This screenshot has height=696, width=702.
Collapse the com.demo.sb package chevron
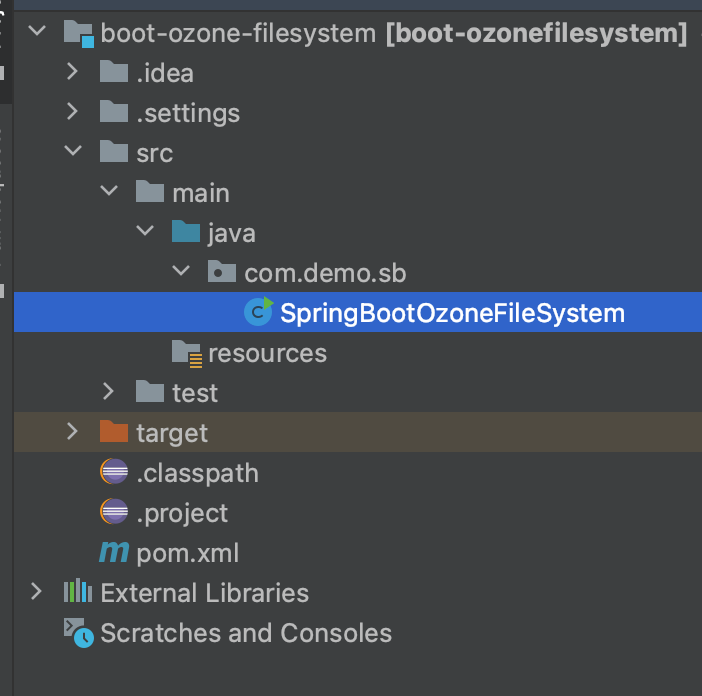pyautogui.click(x=181, y=271)
